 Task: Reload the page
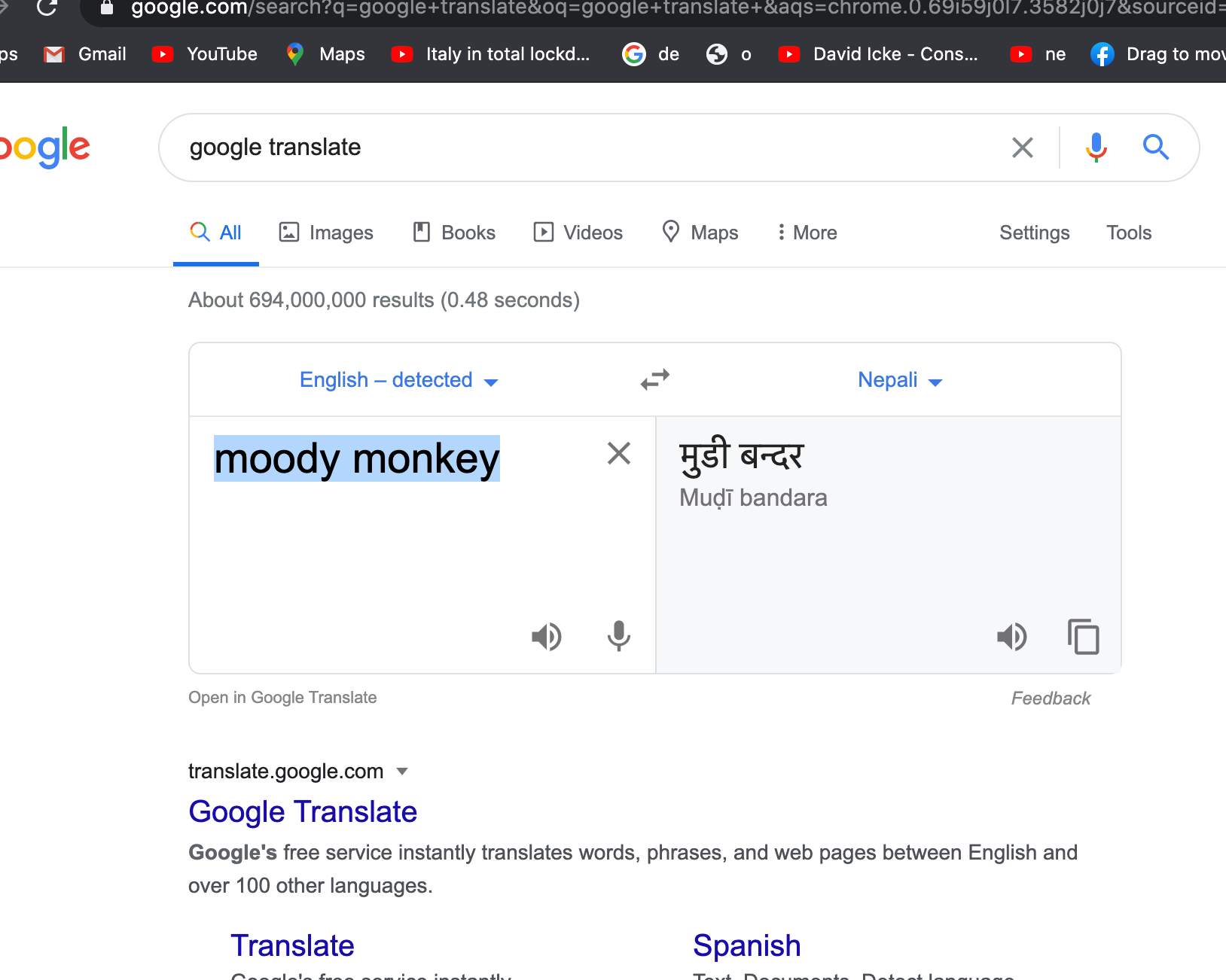point(47,8)
